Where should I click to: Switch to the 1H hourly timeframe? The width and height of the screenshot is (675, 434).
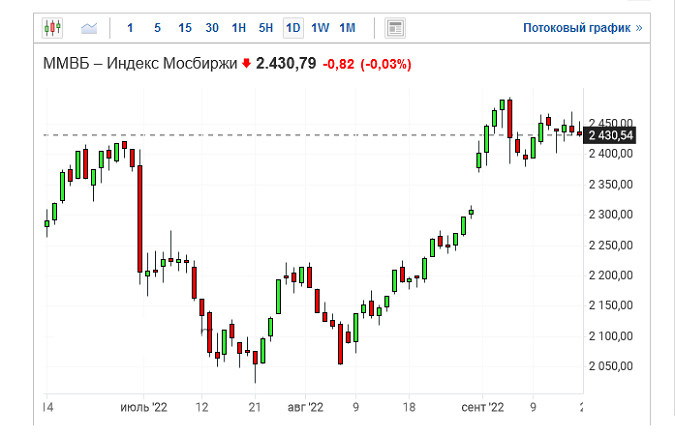coord(239,27)
